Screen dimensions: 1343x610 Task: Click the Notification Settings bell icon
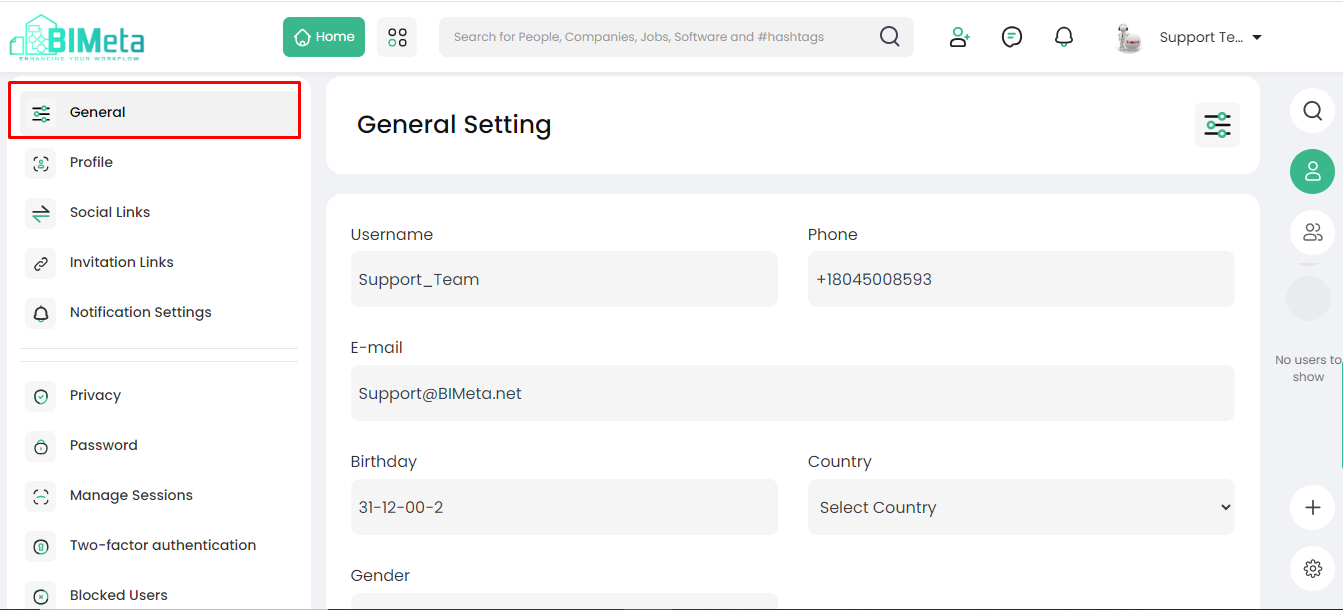(41, 313)
